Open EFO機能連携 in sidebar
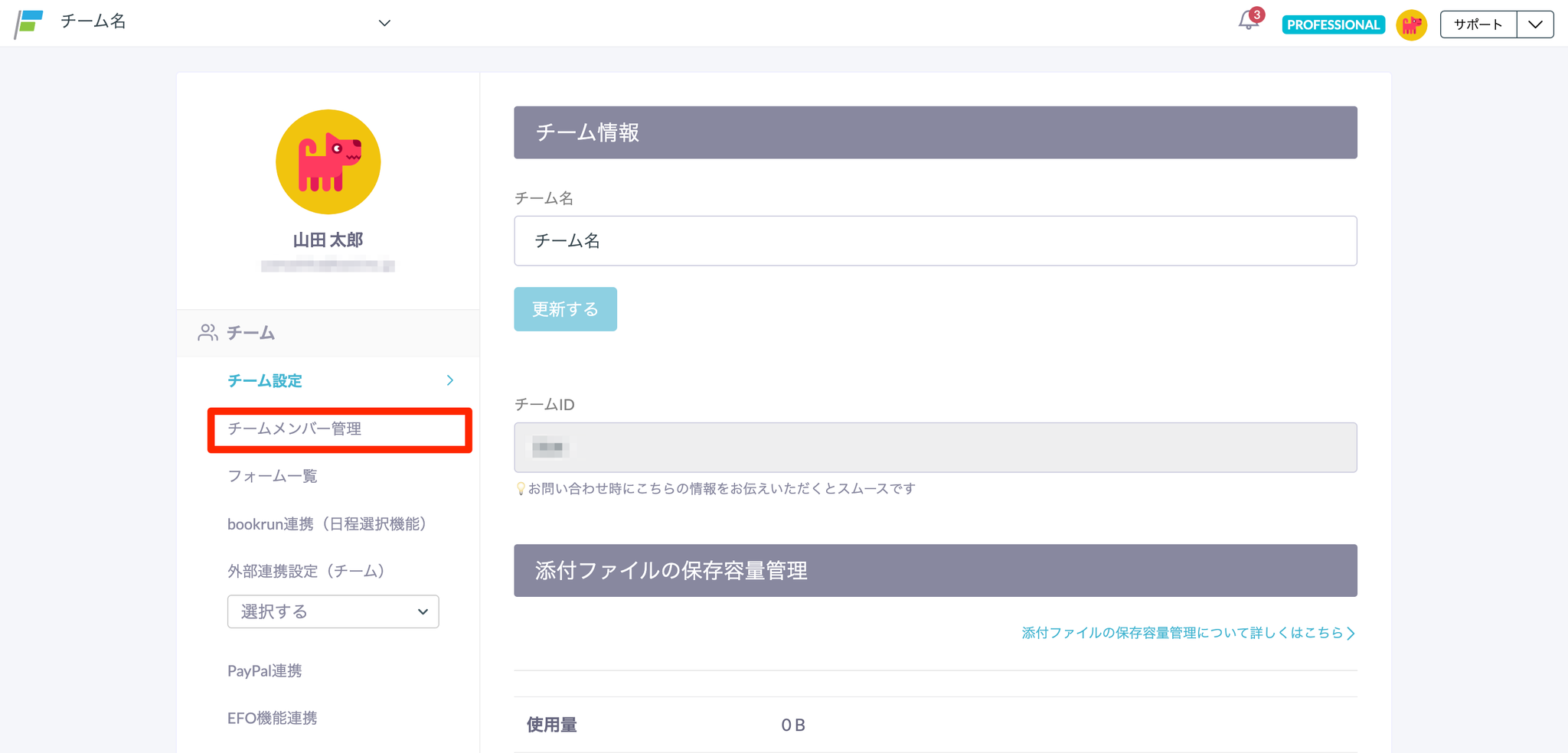 (273, 719)
